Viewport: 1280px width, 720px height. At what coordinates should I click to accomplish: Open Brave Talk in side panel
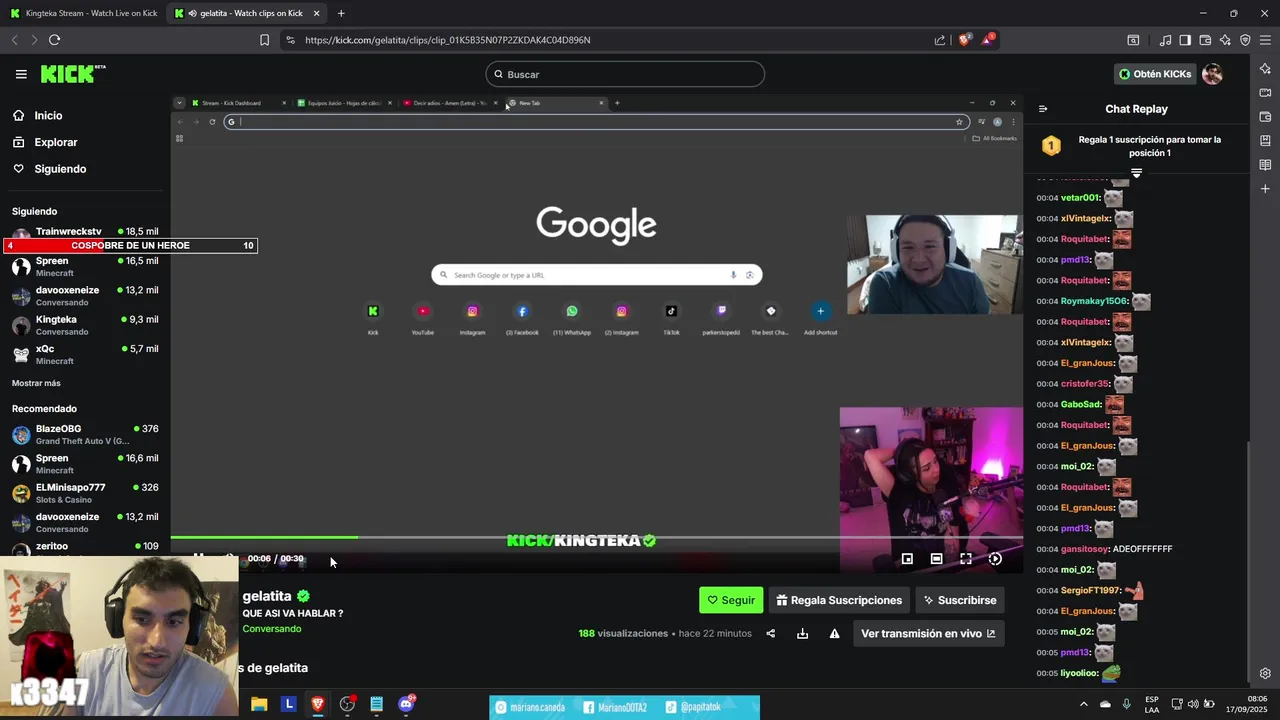(x=1265, y=92)
